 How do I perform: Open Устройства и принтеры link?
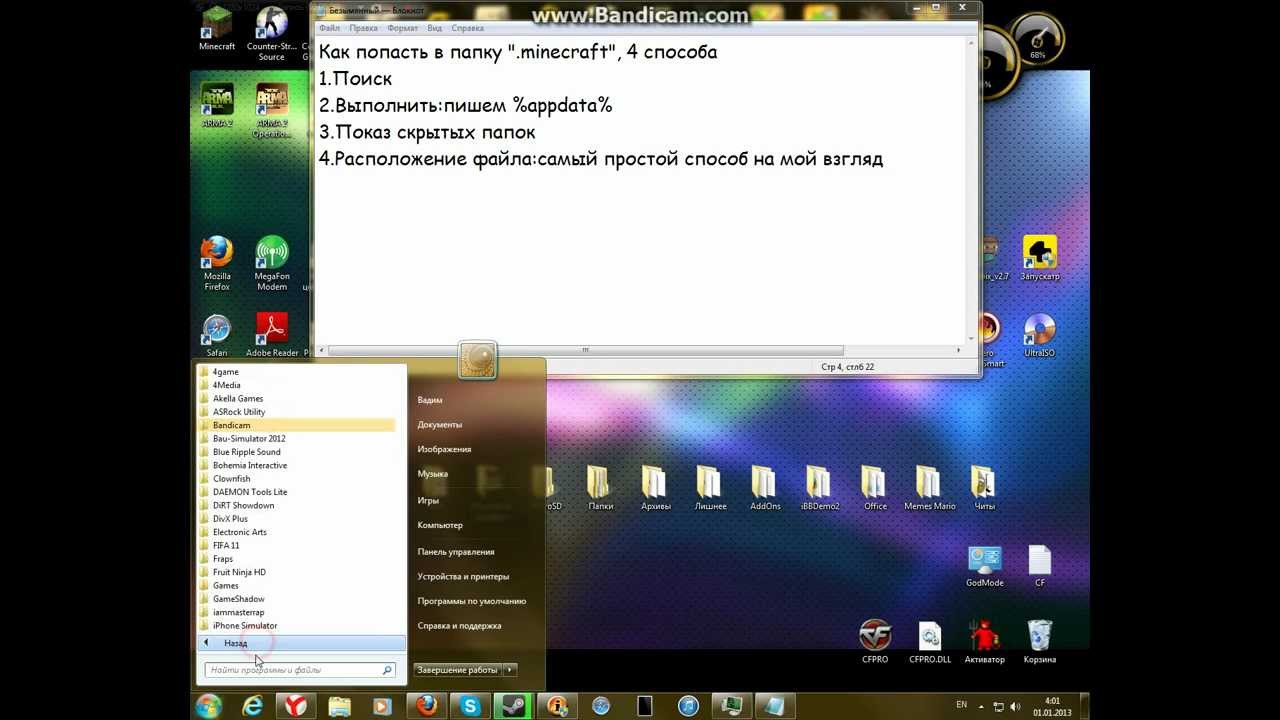click(463, 577)
